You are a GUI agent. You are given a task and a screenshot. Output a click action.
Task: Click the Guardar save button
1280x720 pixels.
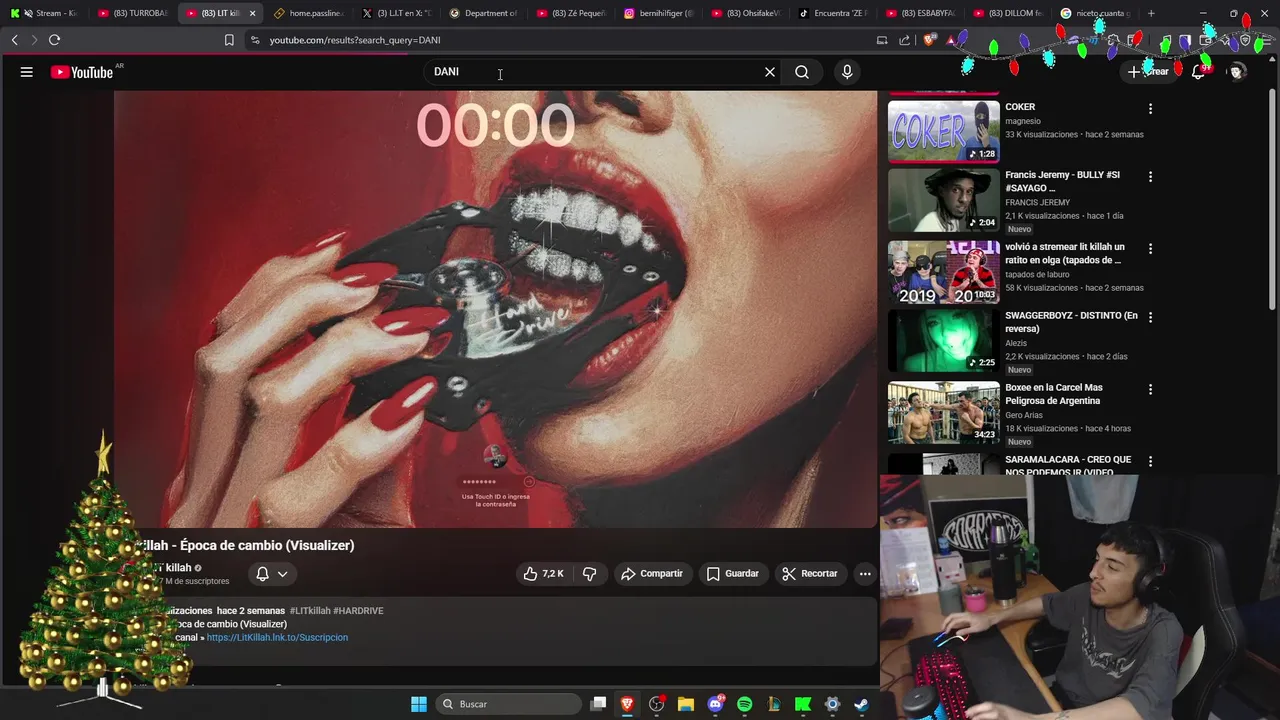click(733, 574)
